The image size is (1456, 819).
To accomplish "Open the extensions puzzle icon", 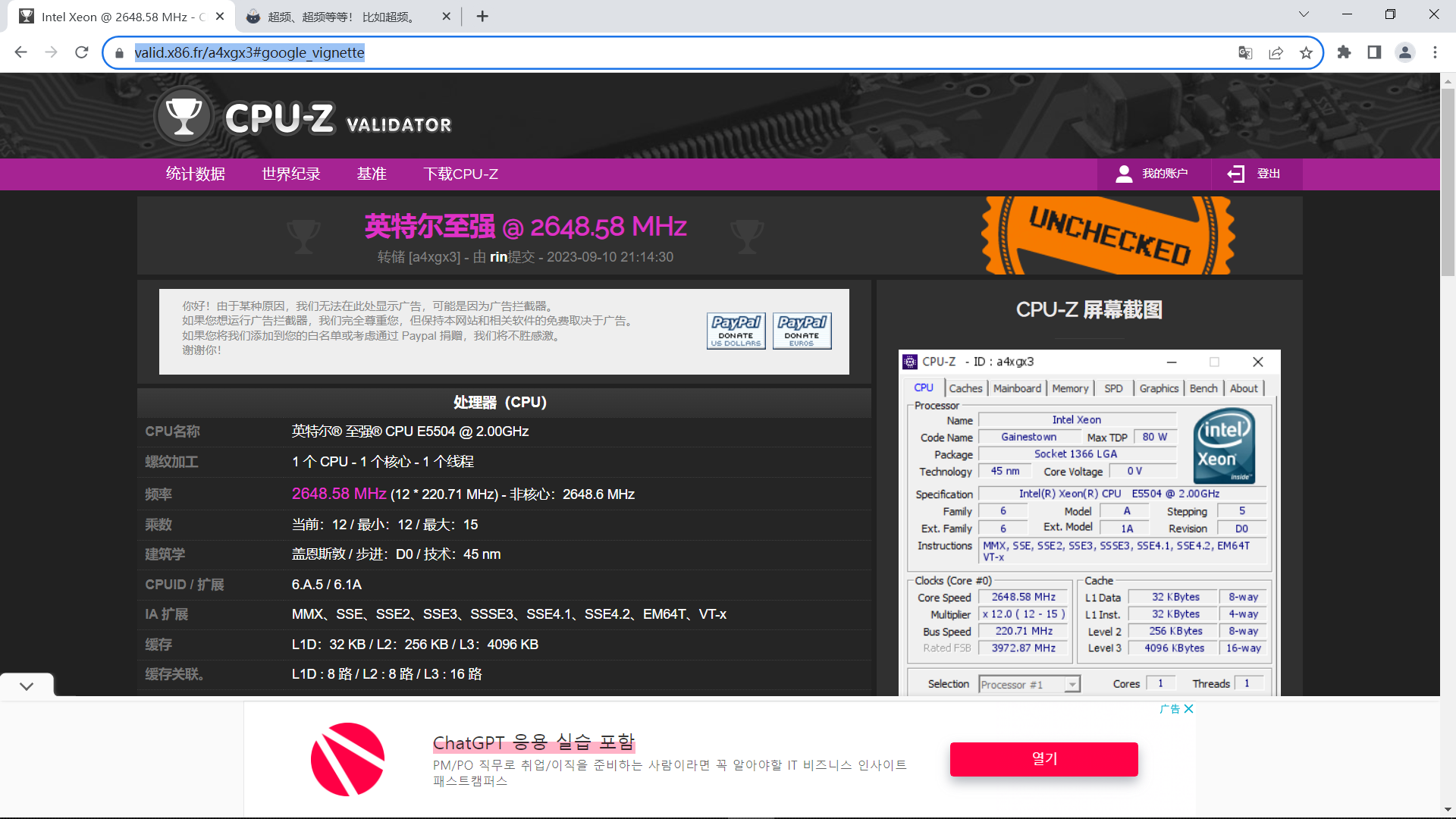I will point(1344,52).
